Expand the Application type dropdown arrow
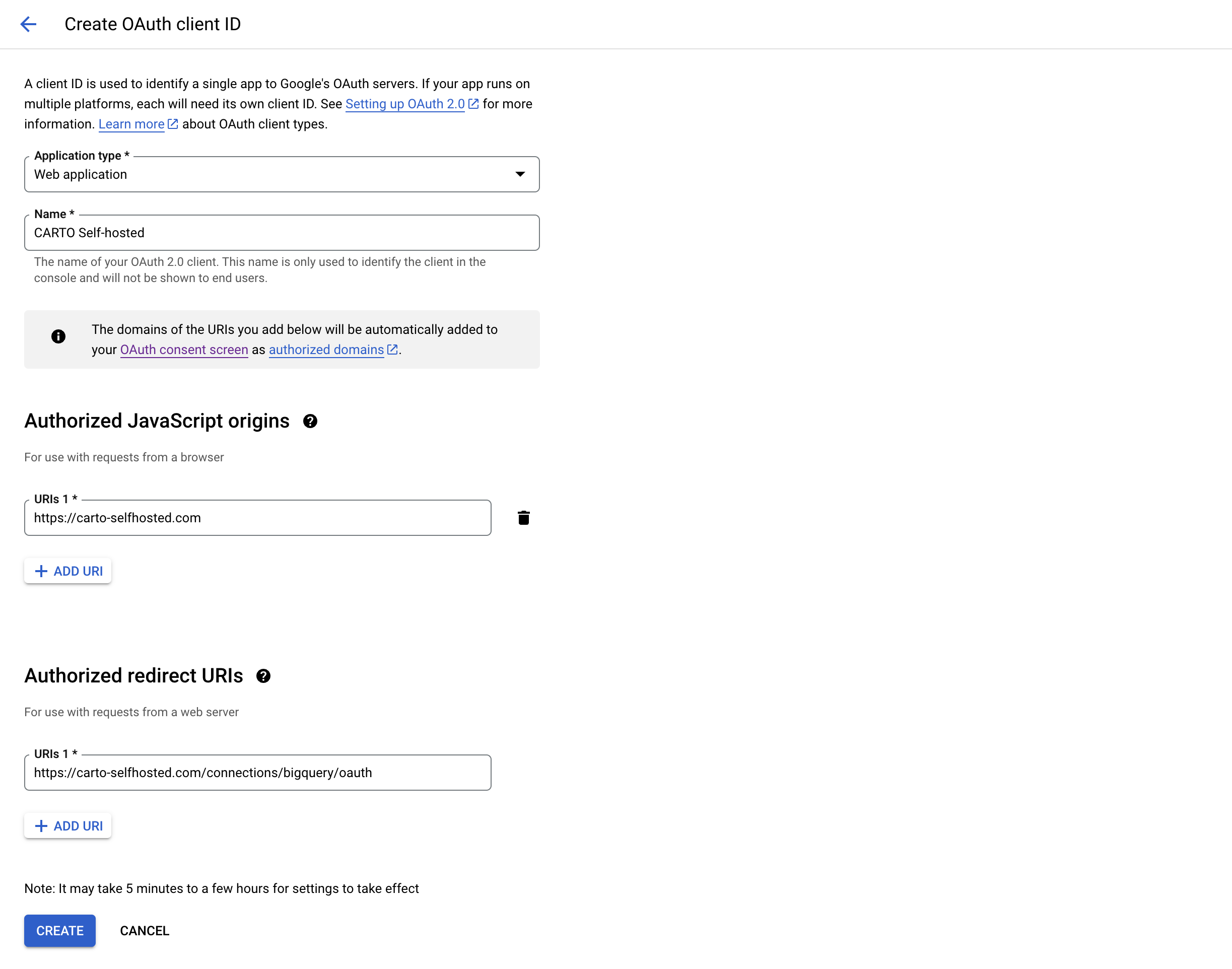The height and width of the screenshot is (969, 1232). click(x=520, y=174)
